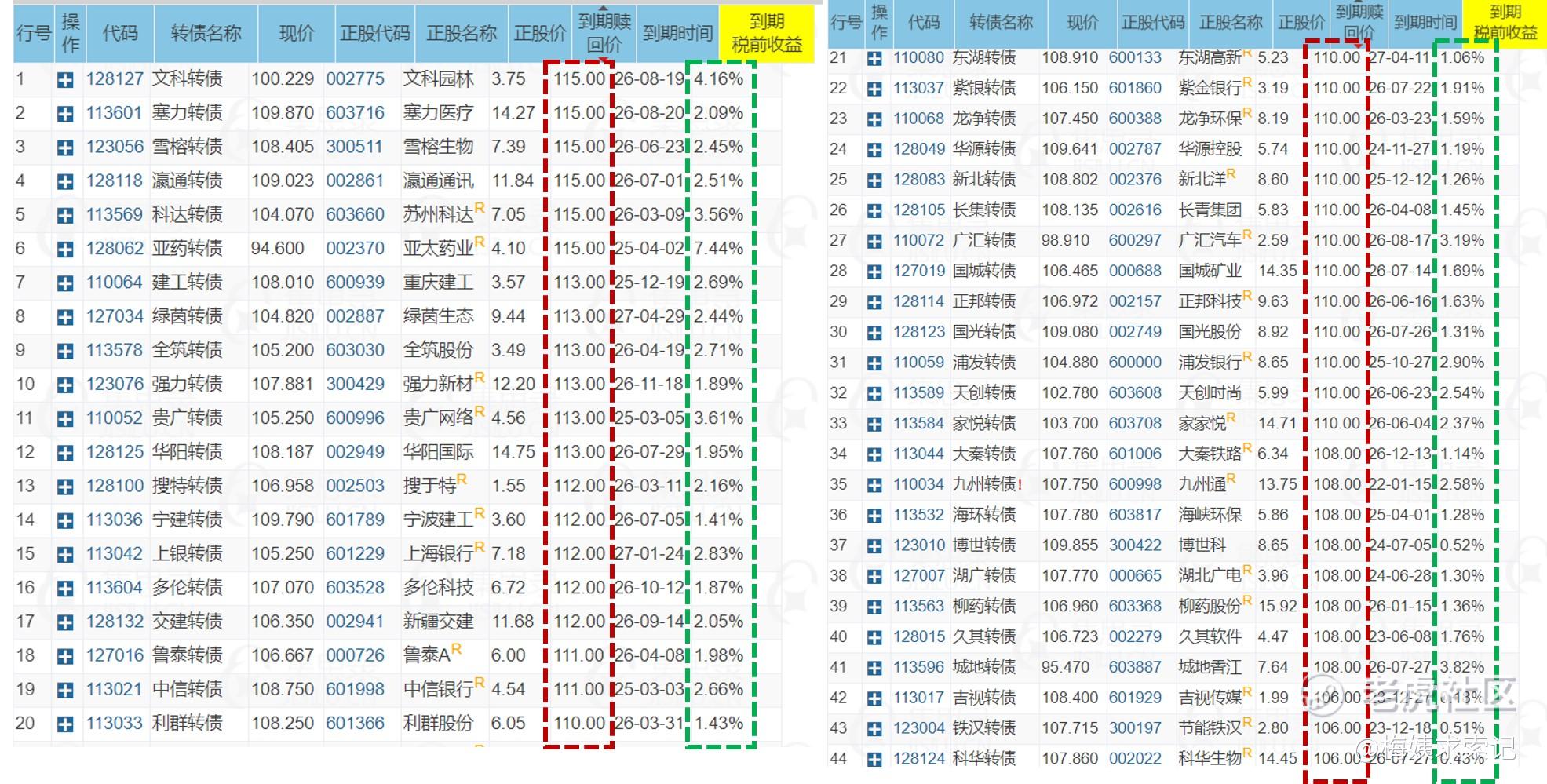
Task: Click plus icon beside 紫银转债
Action: point(874,89)
